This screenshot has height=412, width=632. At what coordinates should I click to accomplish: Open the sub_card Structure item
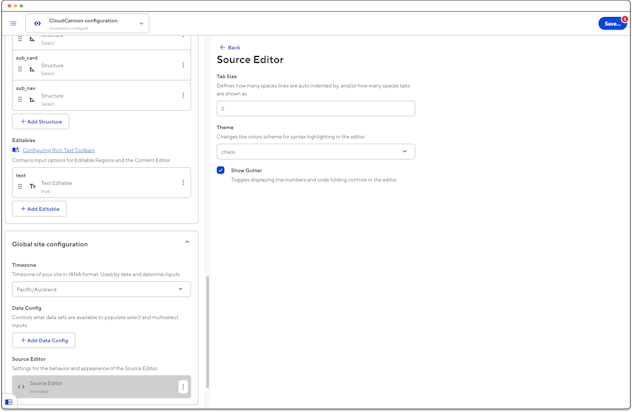point(101,65)
